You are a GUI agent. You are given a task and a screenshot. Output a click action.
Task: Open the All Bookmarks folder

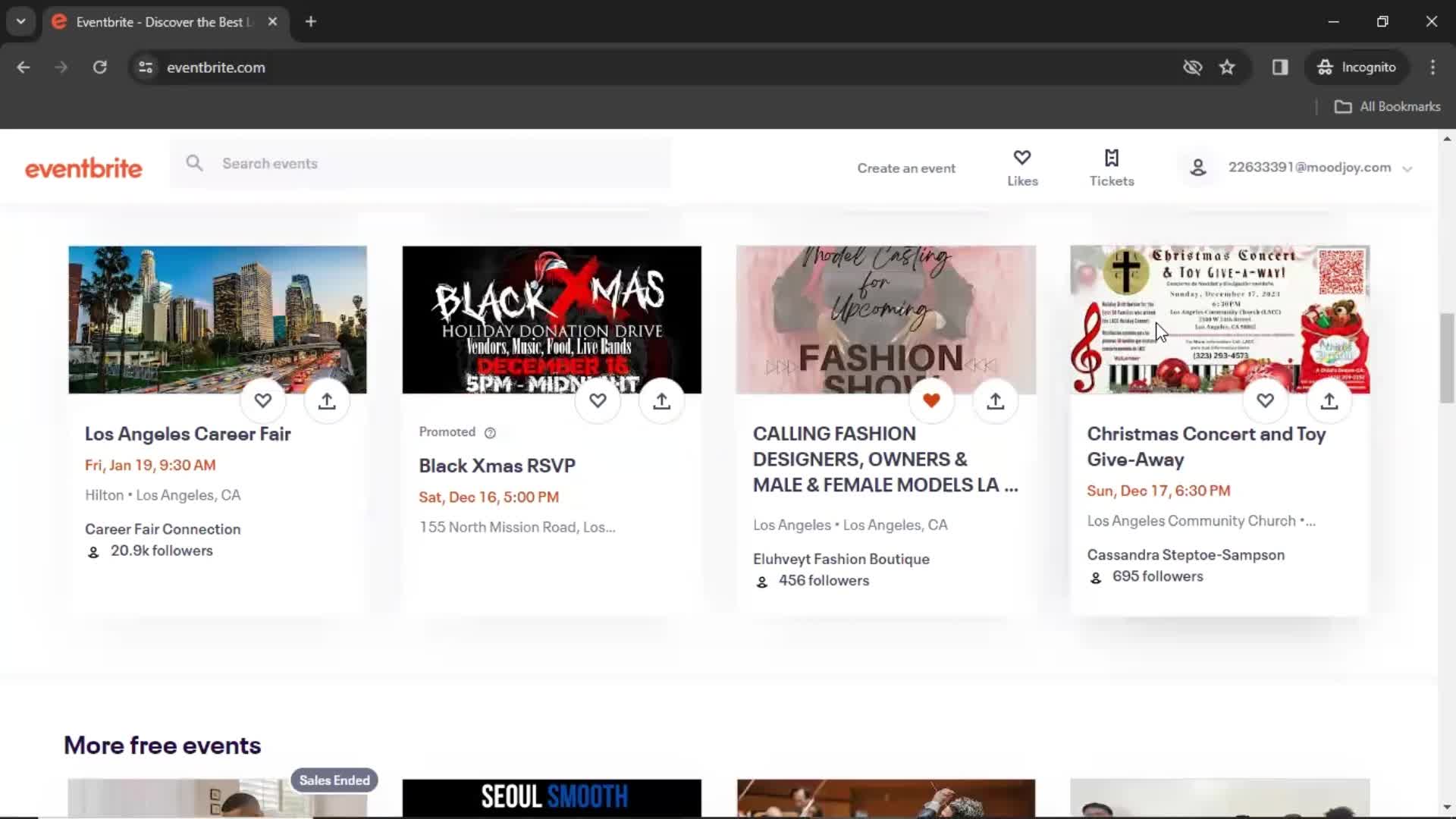tap(1387, 107)
